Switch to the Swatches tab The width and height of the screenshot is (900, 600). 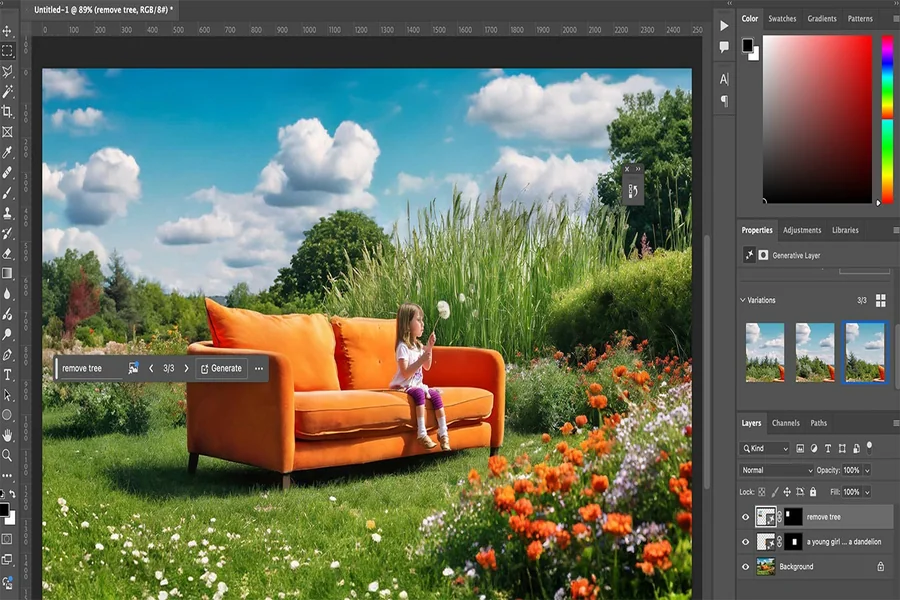(x=782, y=18)
